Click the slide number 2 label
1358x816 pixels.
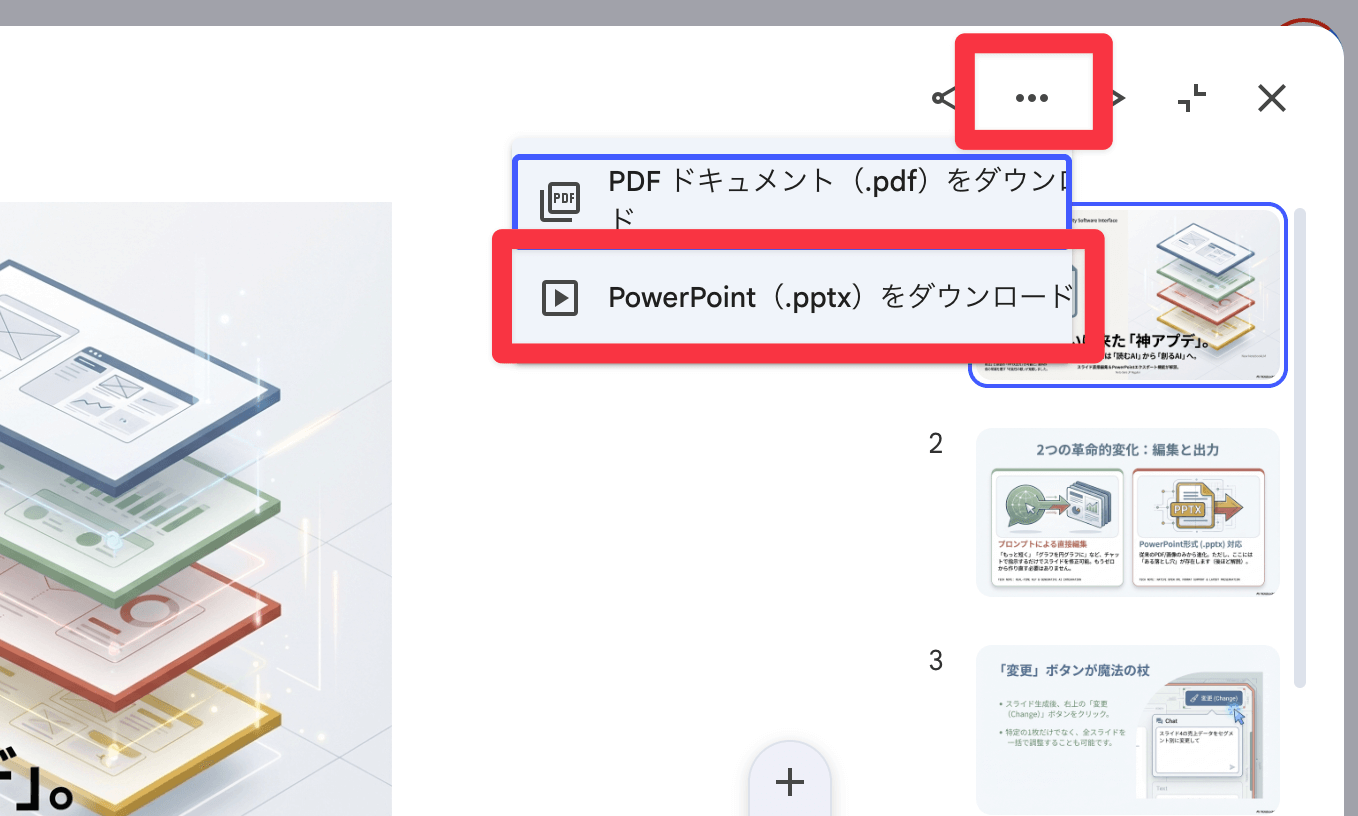(x=935, y=444)
